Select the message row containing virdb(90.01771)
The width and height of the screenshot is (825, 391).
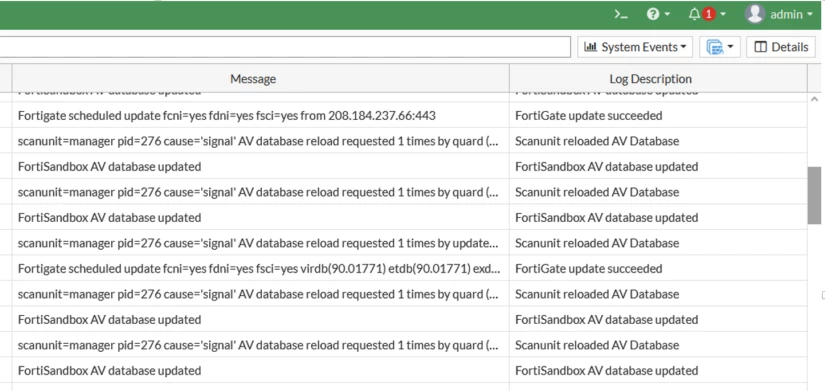point(260,269)
